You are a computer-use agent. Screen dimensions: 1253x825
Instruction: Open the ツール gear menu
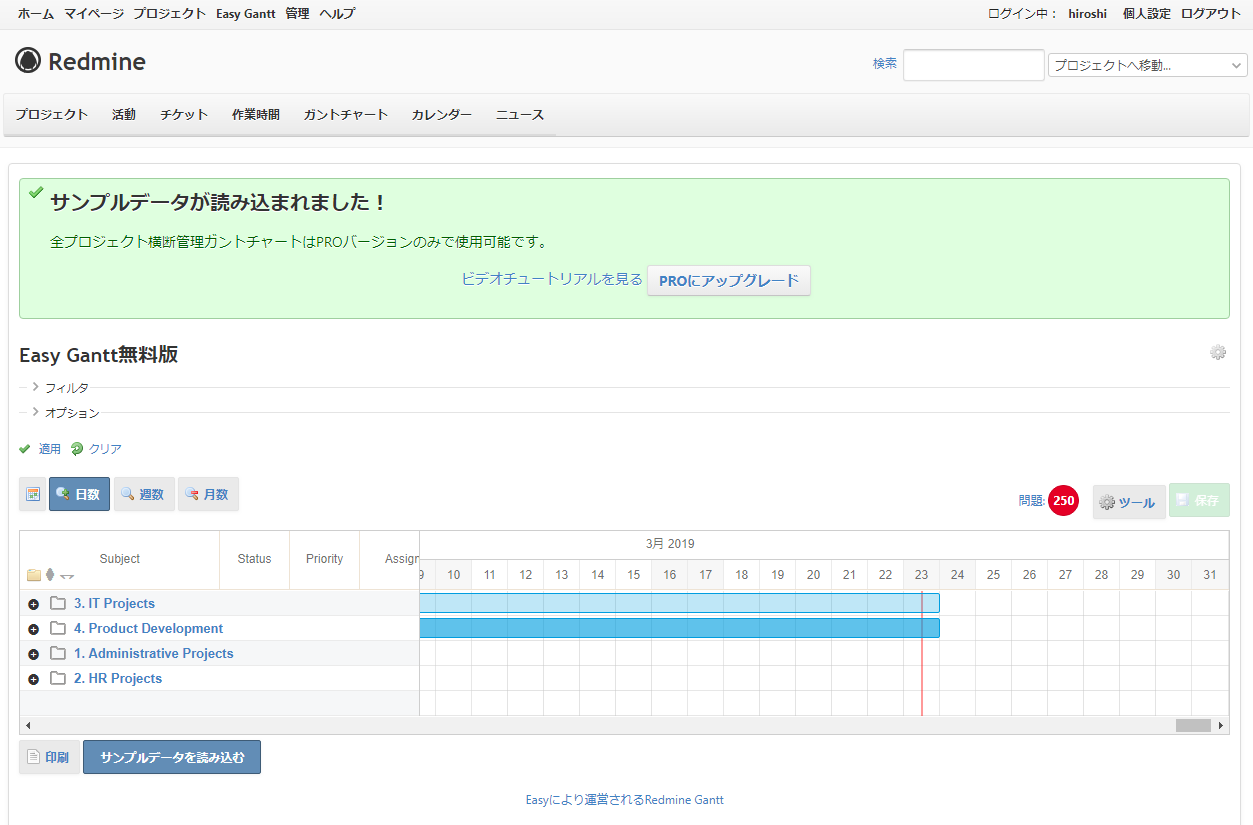pos(1128,502)
